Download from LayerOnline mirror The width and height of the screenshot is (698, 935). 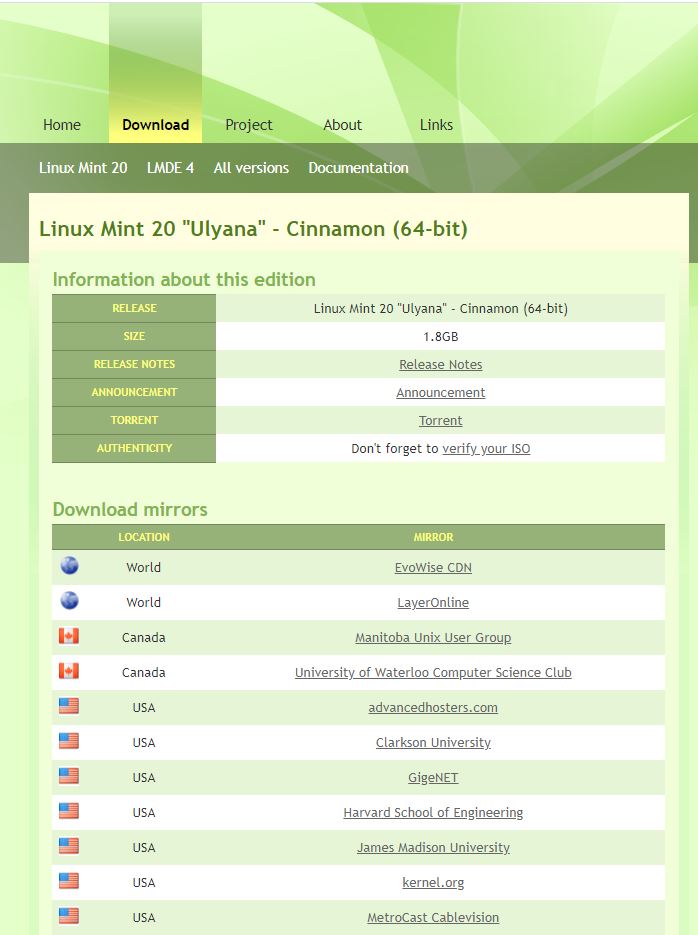click(x=433, y=602)
